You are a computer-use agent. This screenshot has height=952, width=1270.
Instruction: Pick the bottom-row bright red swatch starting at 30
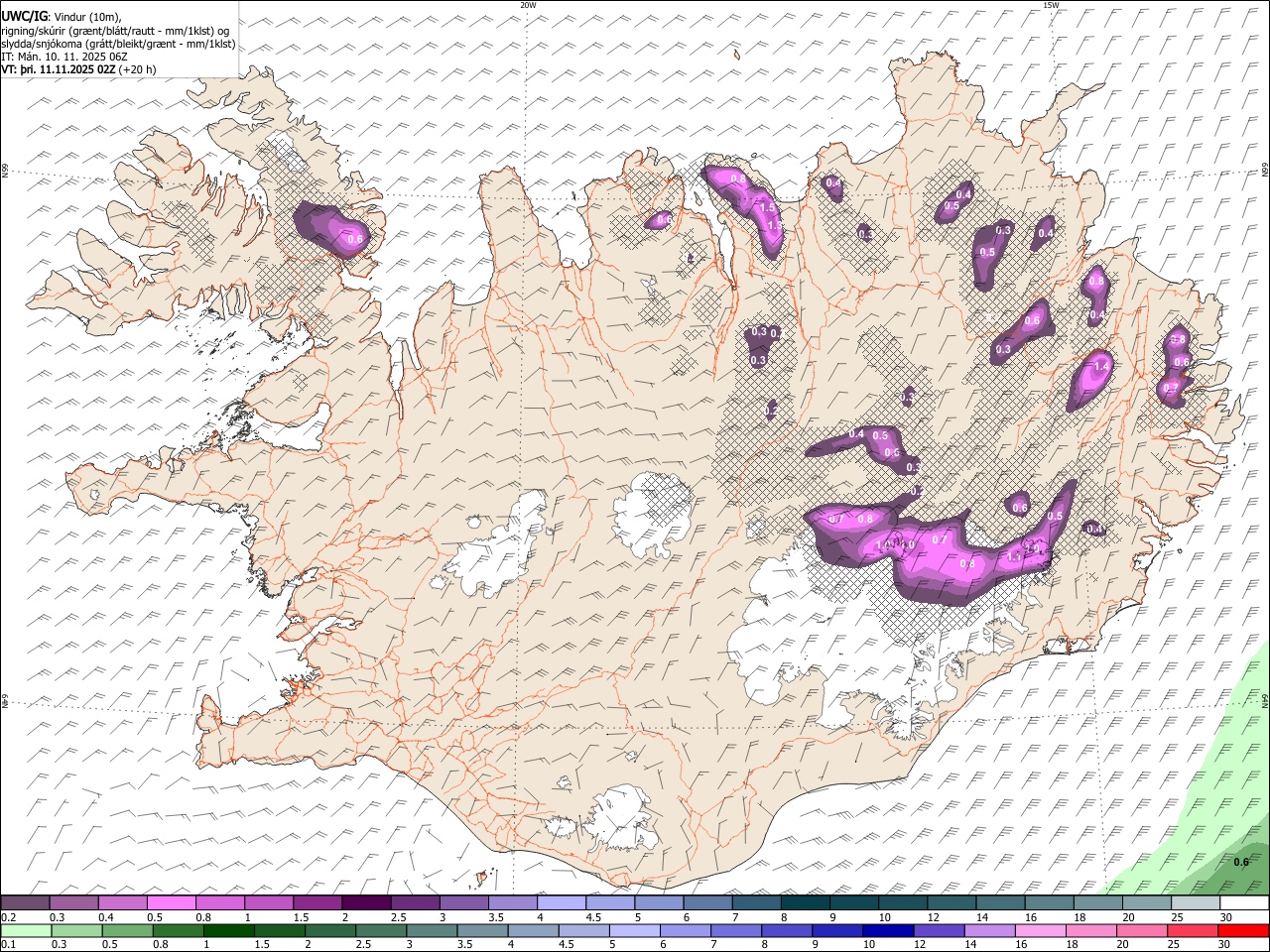coord(1243,930)
